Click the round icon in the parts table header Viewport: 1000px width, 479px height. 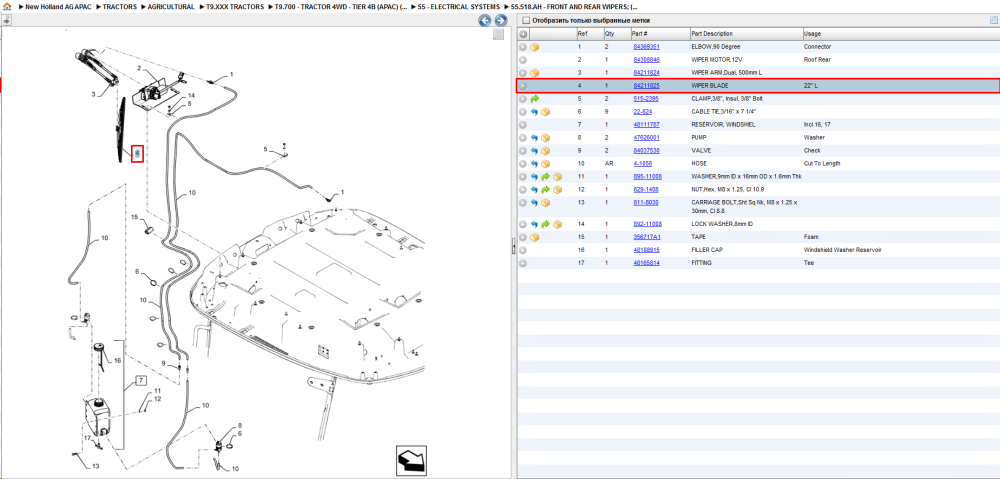click(523, 34)
